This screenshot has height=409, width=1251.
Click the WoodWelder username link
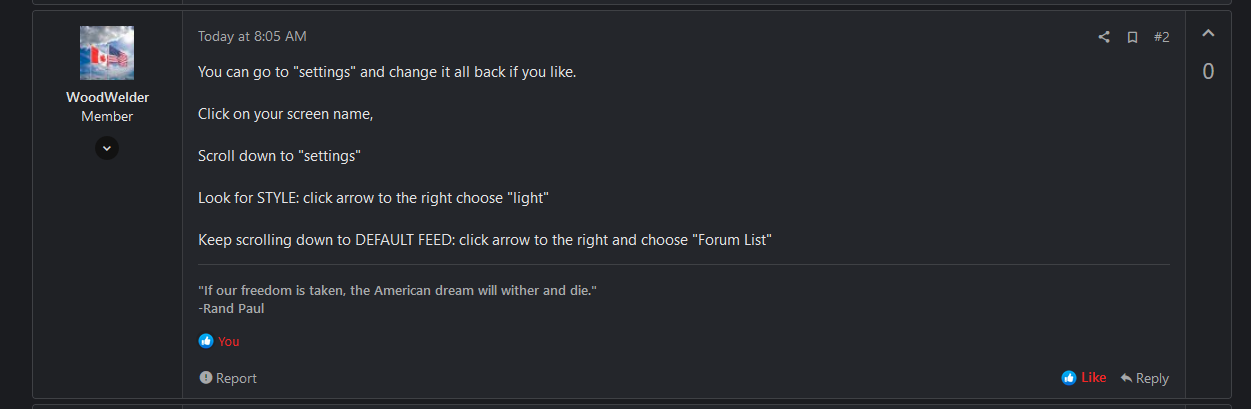[x=107, y=97]
